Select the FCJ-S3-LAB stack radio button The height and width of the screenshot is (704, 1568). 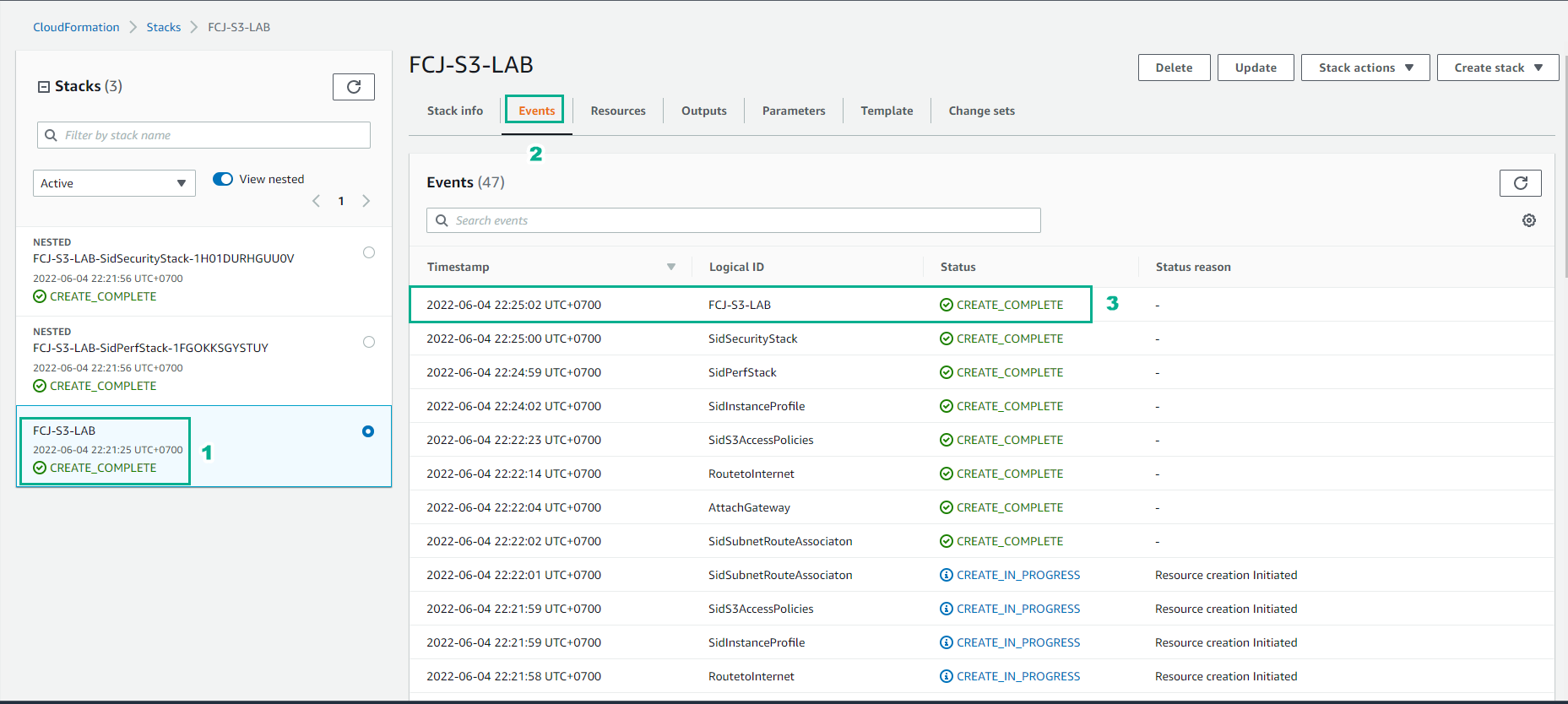tap(368, 431)
